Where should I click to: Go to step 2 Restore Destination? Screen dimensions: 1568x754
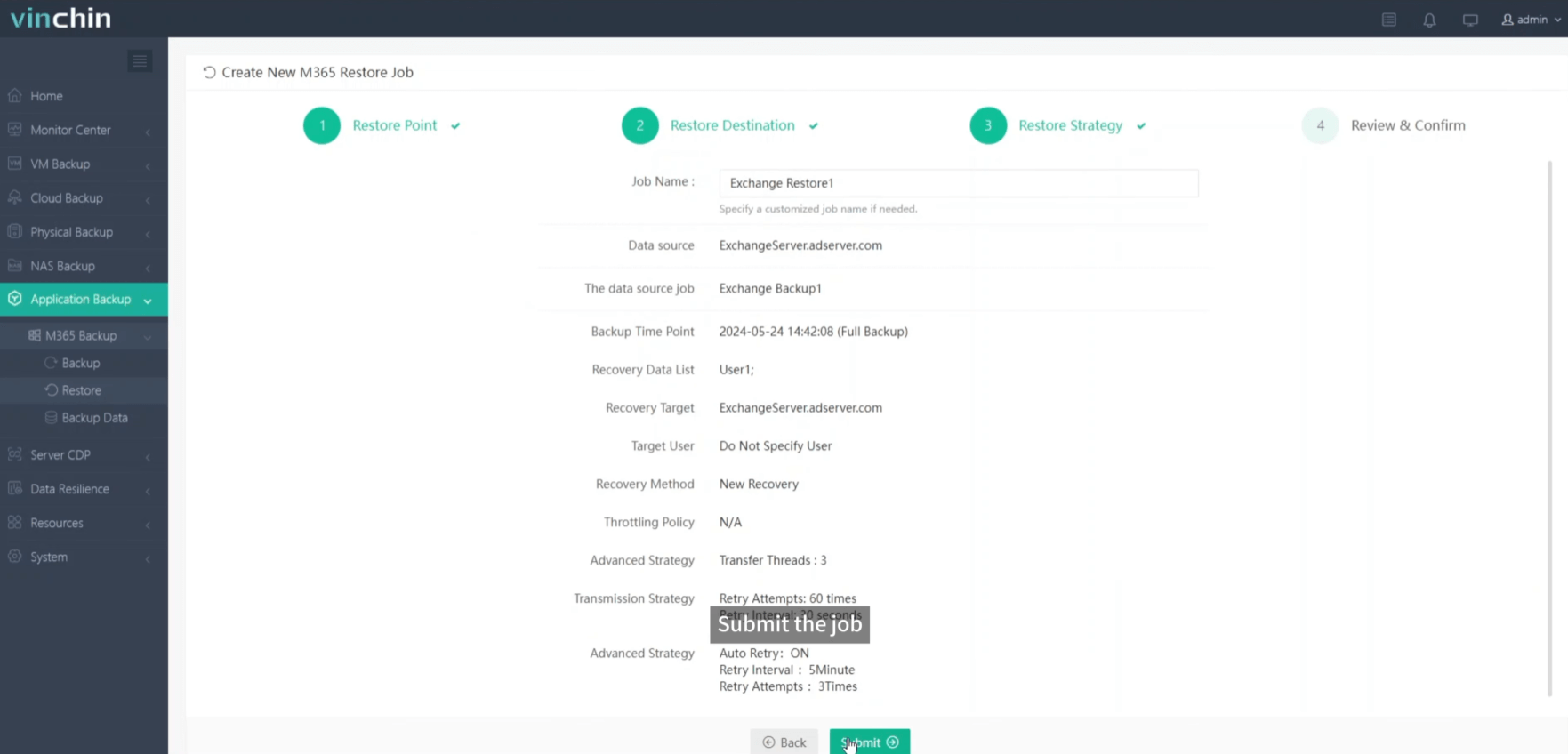click(720, 125)
